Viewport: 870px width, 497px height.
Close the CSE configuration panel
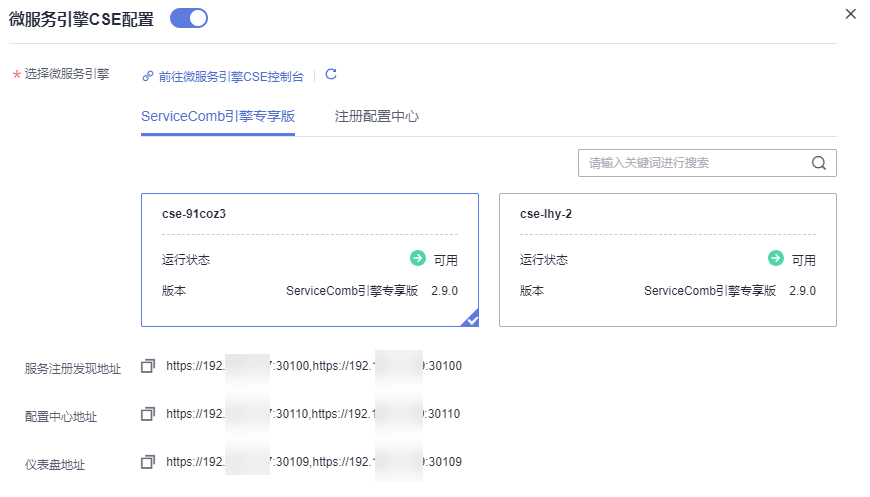851,14
